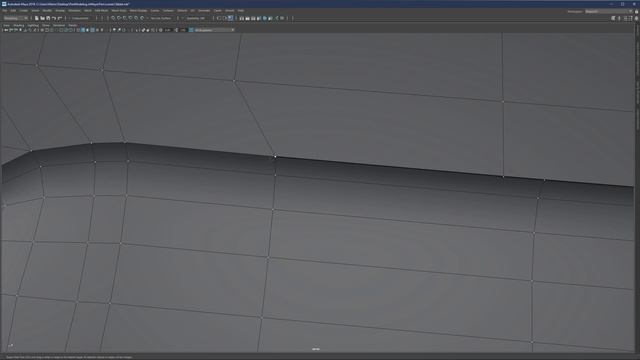Toggle the viewport Grid display icon
The image size is (640, 360).
(42, 30)
